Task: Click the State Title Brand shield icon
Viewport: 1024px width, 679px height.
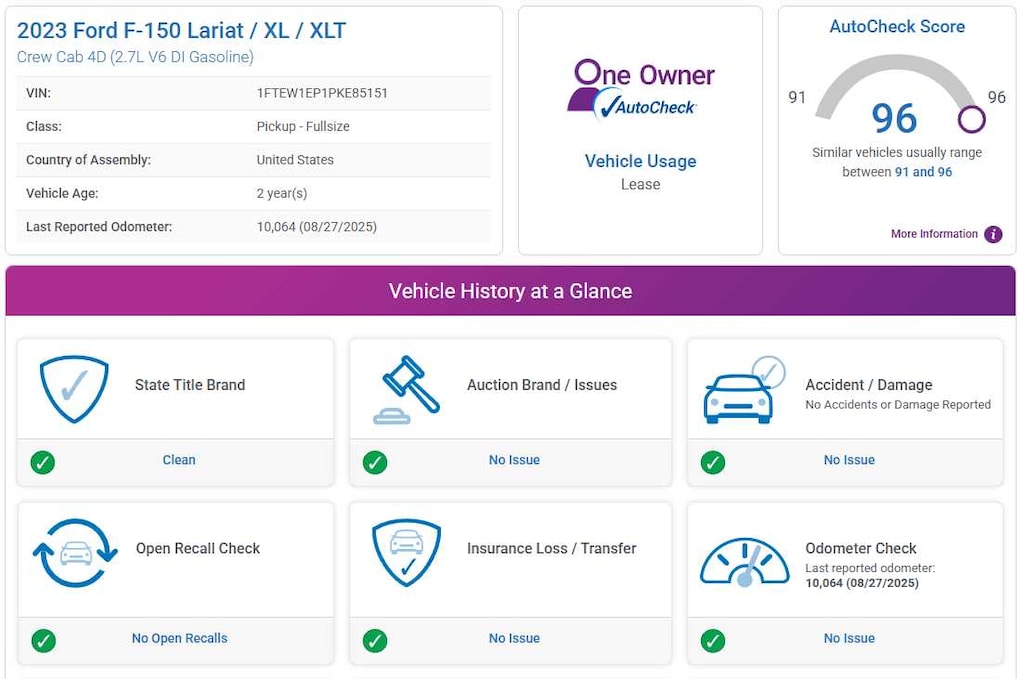Action: pos(74,388)
